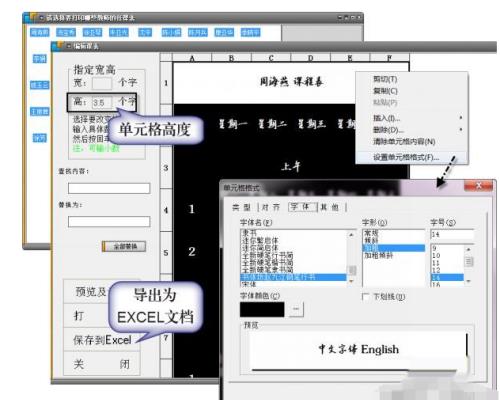Click the 上午 cell in the timetable

coord(291,167)
